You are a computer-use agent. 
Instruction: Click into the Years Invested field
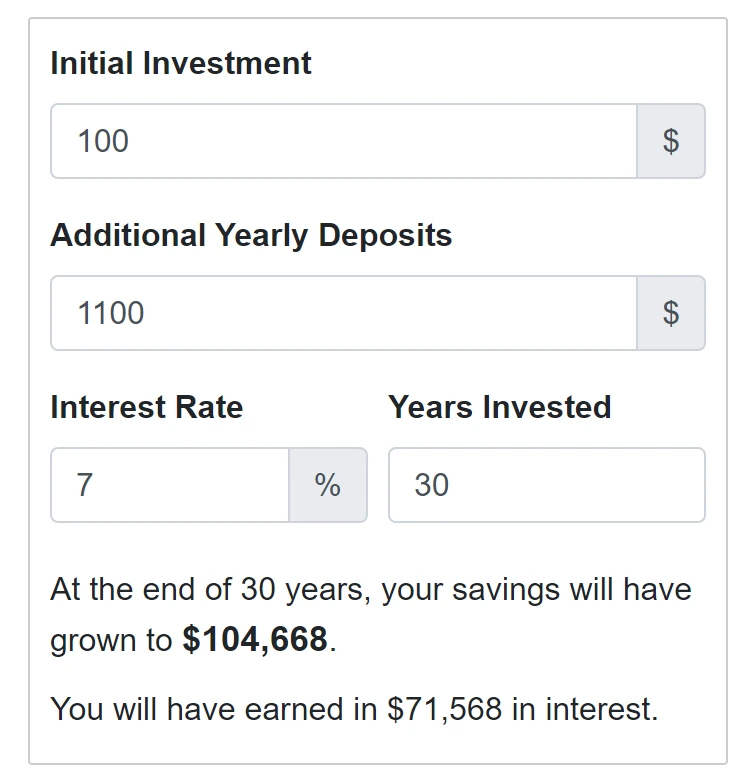point(546,485)
